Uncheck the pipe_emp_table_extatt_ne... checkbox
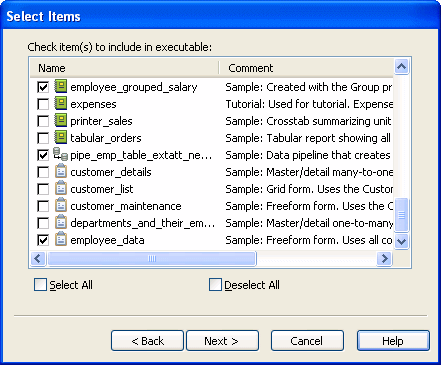The width and height of the screenshot is (441, 365). coord(43,155)
